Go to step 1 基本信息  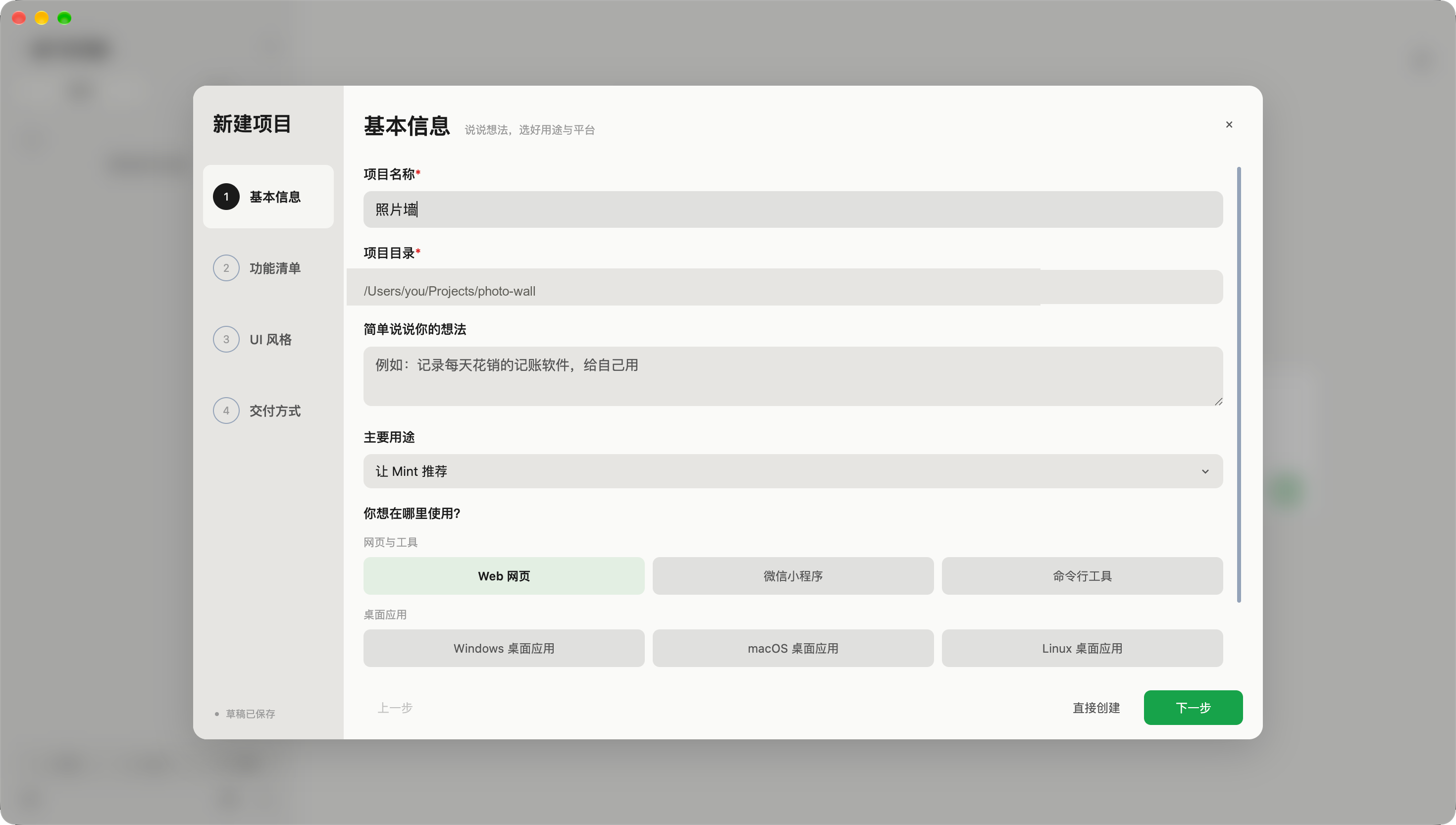point(268,197)
